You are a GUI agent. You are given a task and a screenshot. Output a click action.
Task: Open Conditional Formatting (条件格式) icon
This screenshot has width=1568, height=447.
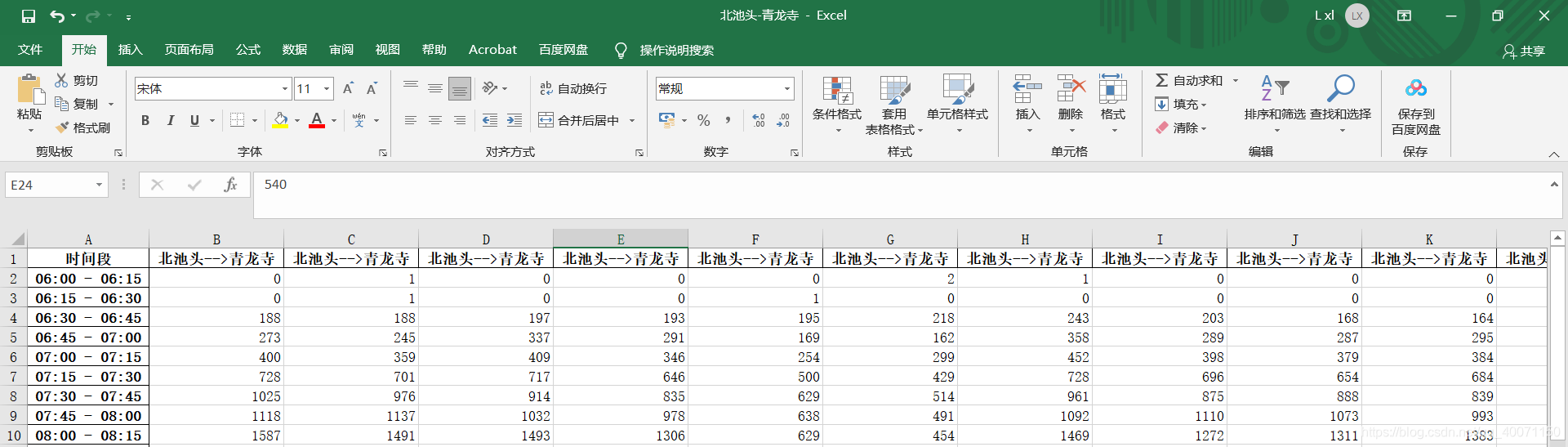click(x=837, y=90)
